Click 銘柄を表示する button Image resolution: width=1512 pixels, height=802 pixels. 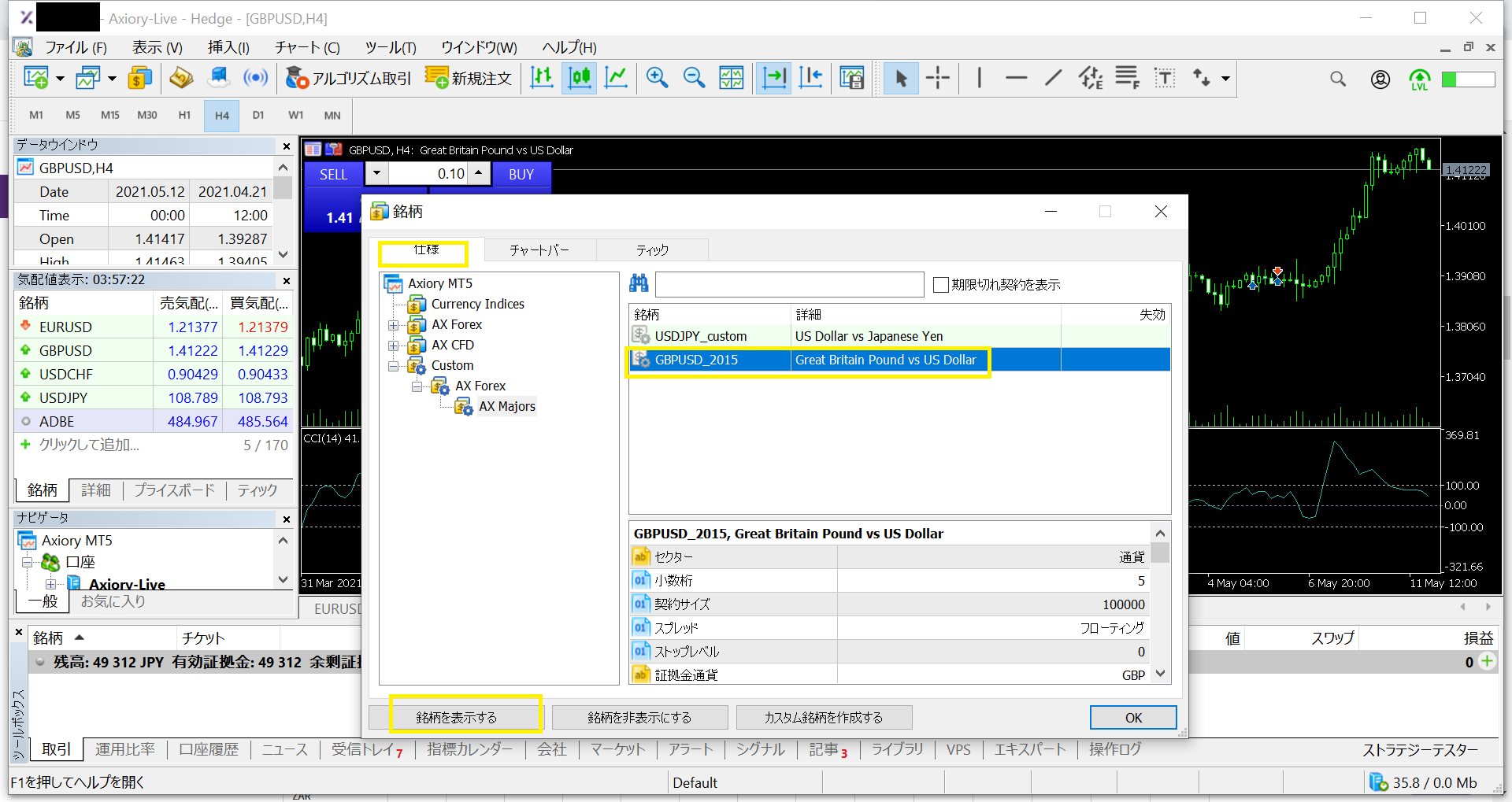tap(457, 717)
